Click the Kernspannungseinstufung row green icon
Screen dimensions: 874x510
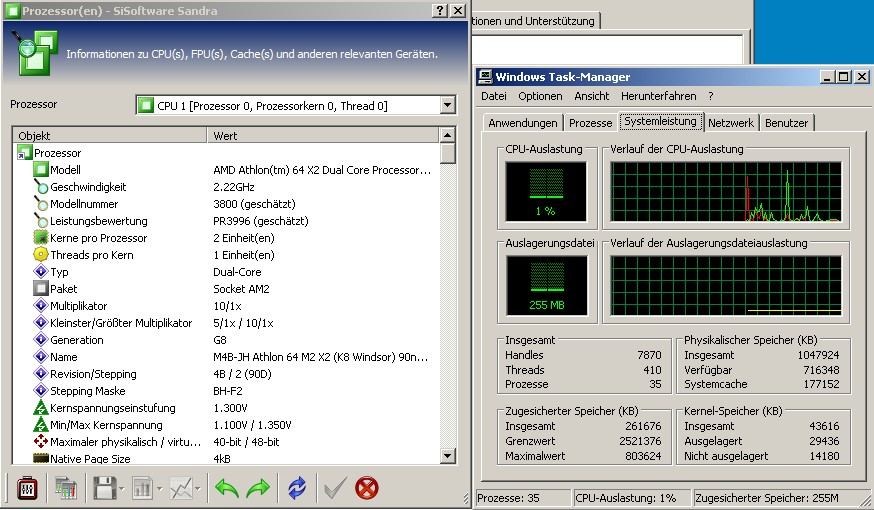tap(41, 407)
